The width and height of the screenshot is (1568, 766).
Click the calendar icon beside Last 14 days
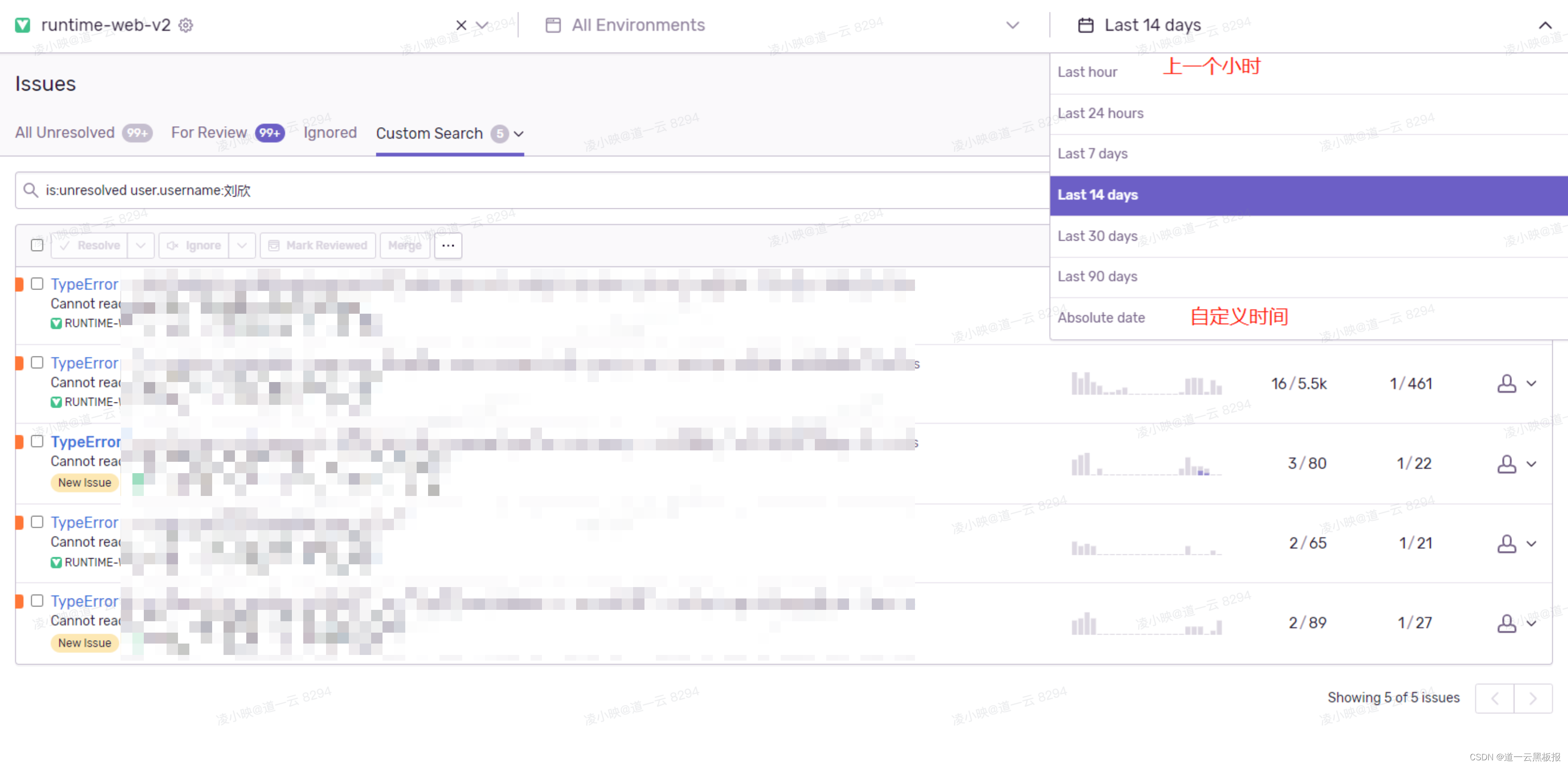[x=1085, y=25]
